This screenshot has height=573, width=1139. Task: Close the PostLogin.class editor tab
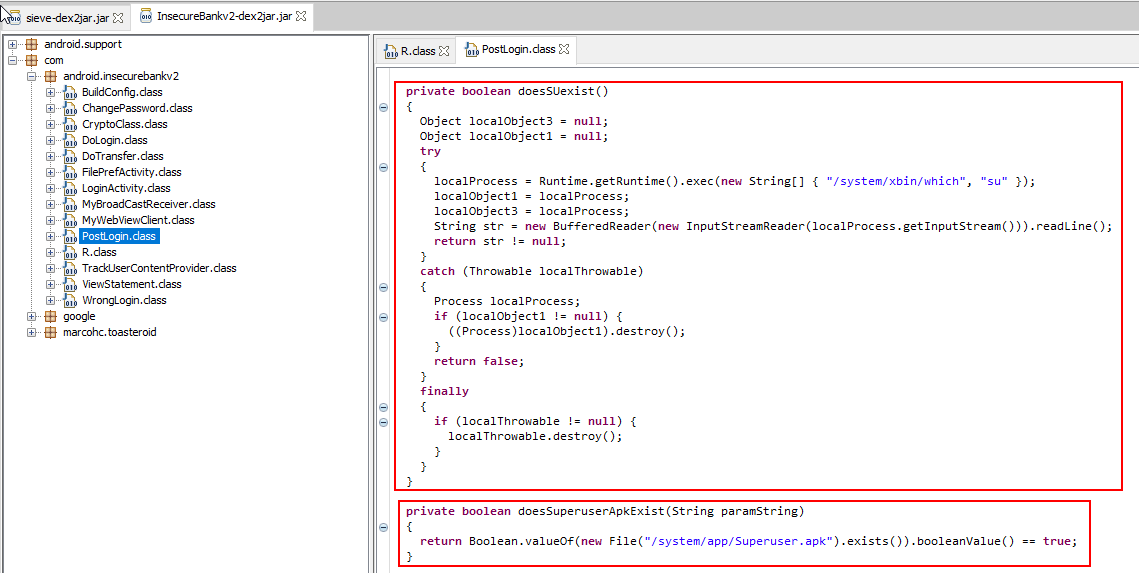click(x=564, y=49)
